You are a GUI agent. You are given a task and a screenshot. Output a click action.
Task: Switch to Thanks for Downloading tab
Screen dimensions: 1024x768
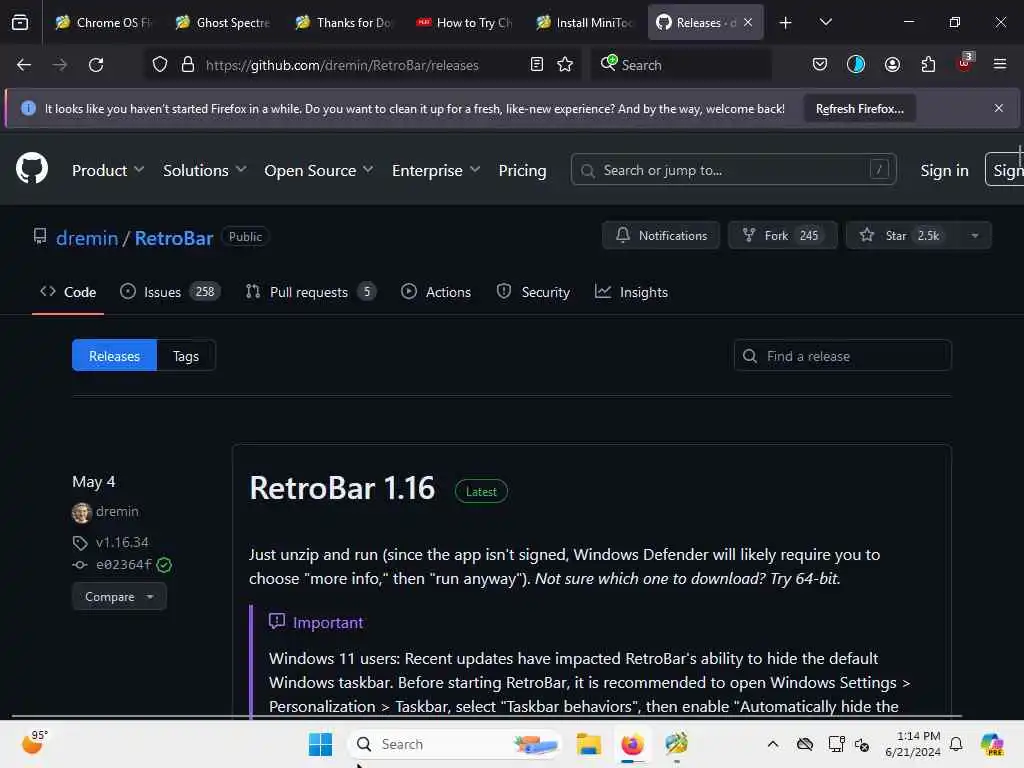[344, 23]
